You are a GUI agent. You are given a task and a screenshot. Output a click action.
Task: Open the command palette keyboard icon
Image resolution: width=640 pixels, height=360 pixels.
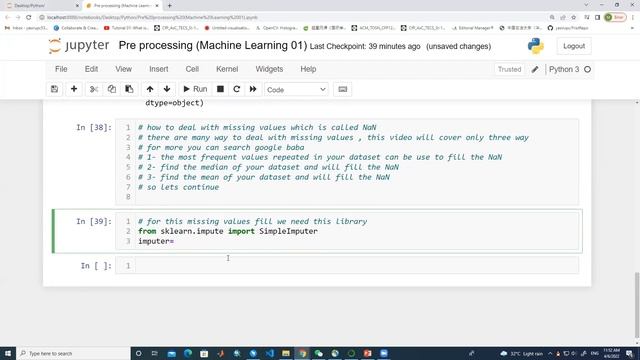pos(342,89)
